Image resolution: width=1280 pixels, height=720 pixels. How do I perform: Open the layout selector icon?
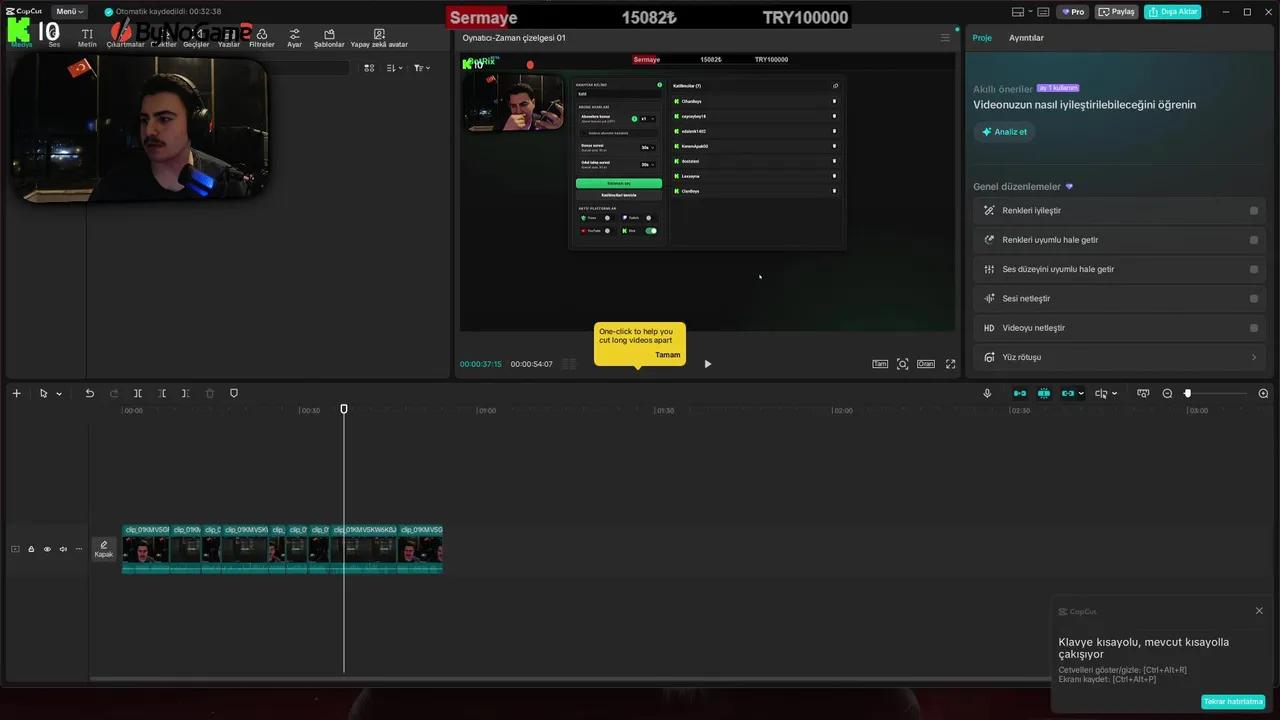tap(1020, 12)
